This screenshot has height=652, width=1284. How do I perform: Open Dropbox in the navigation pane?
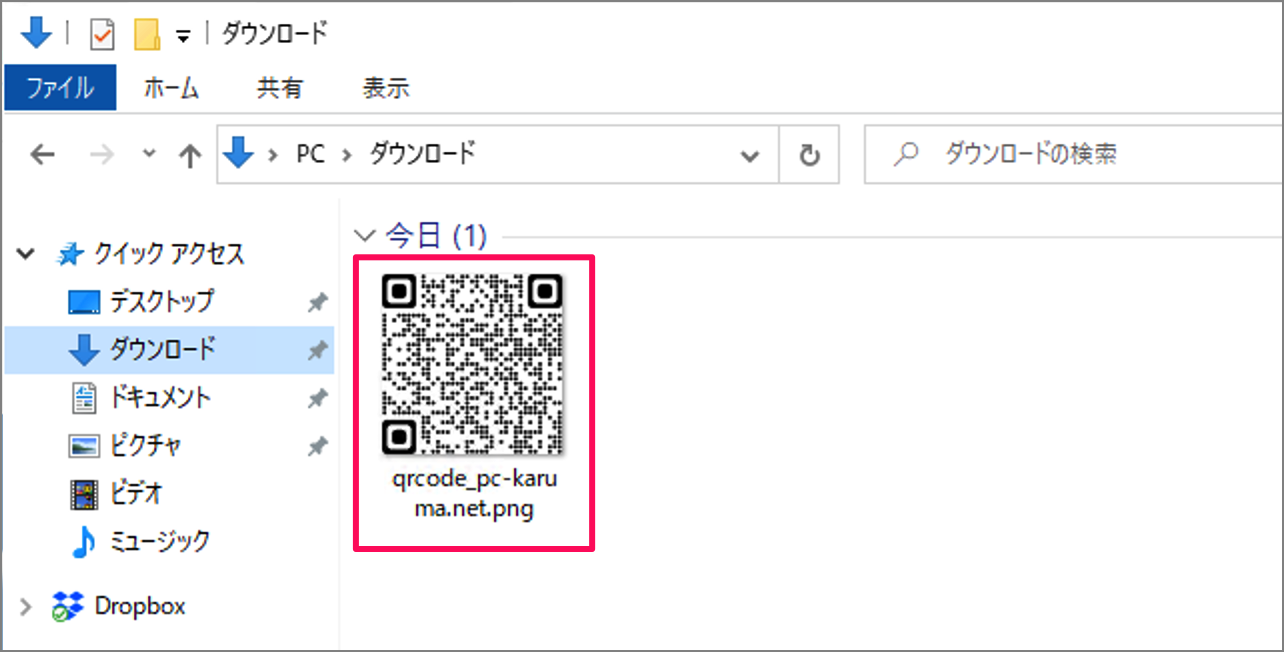point(139,605)
